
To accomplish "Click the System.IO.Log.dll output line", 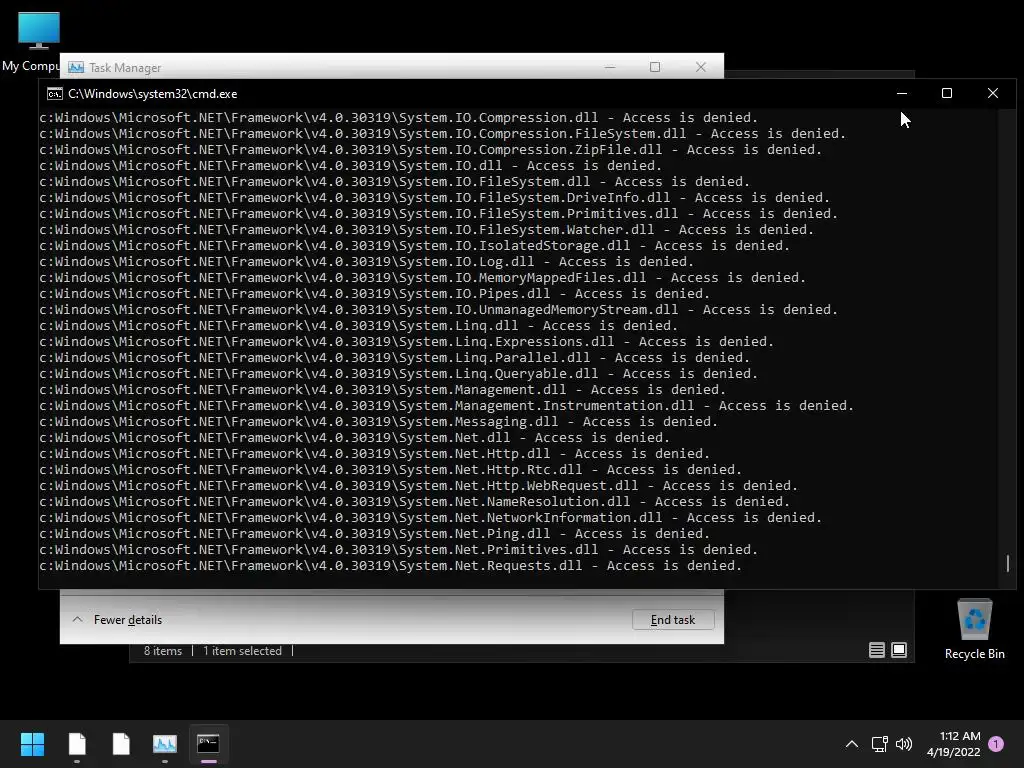I will (x=366, y=262).
